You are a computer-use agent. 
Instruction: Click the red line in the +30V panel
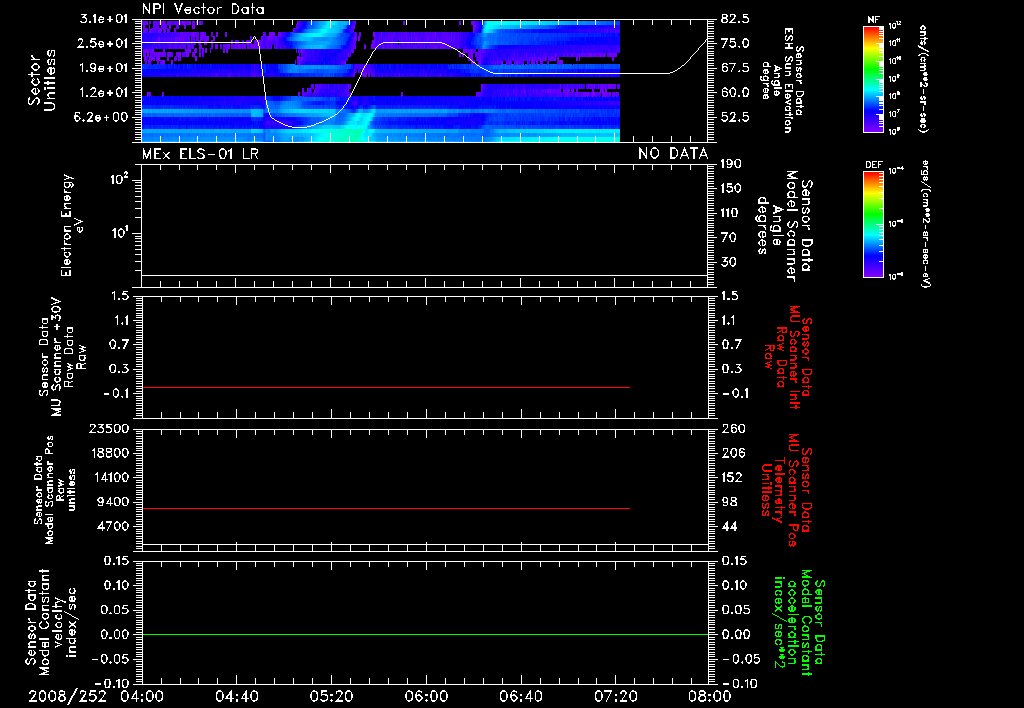pyautogui.click(x=385, y=387)
